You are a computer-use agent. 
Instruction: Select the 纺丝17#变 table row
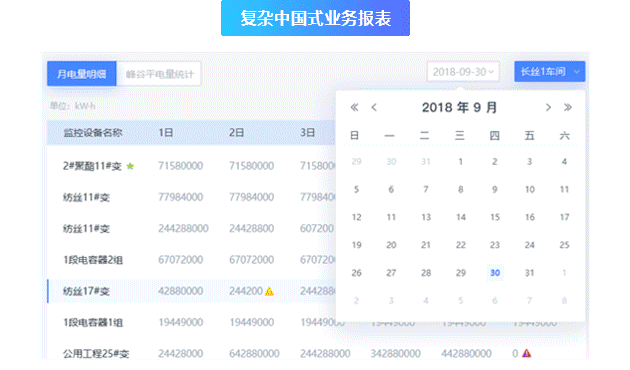click(191, 291)
